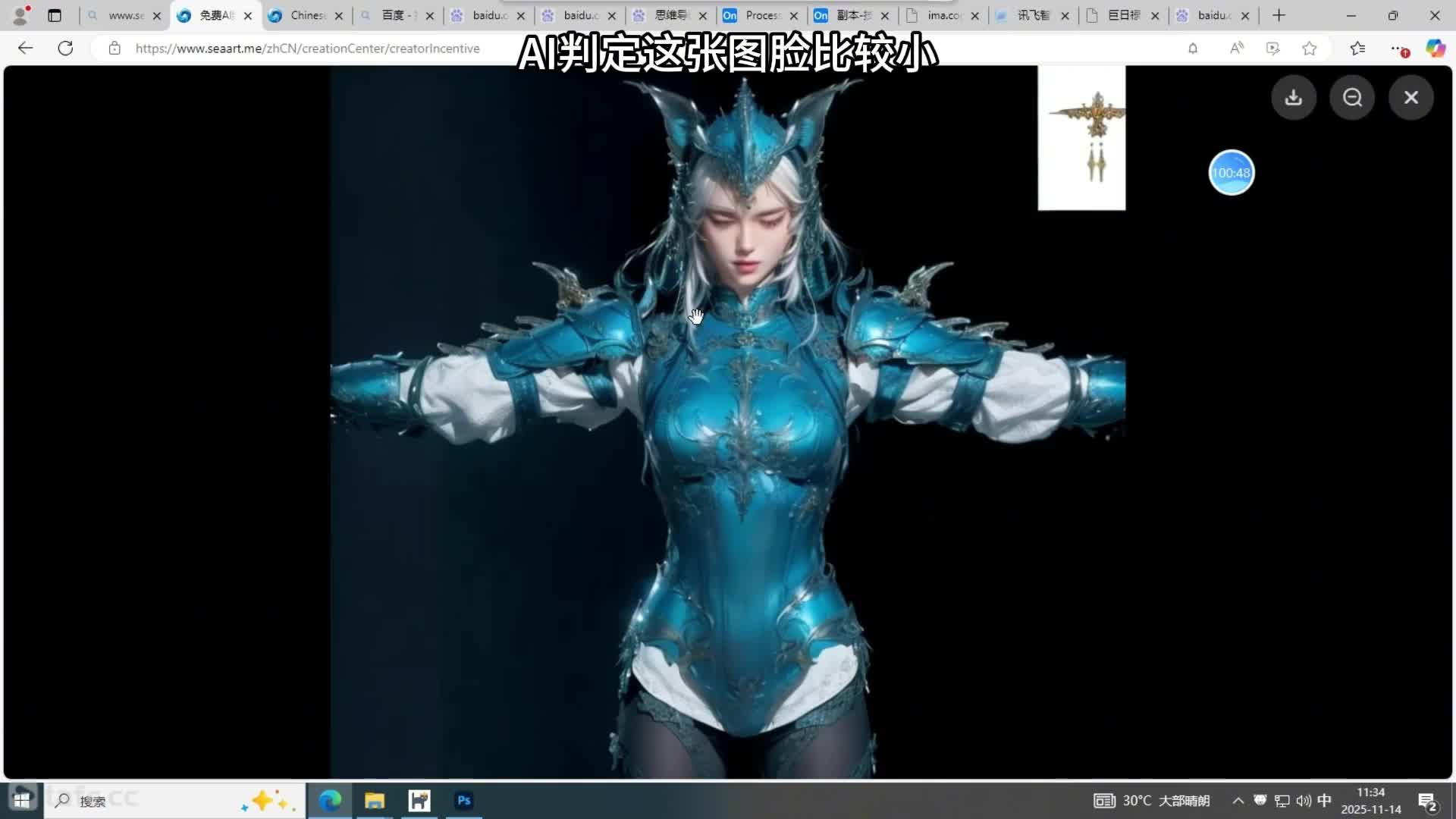Expand the hidden system tray icons chevron
This screenshot has width=1456, height=819.
click(x=1238, y=801)
